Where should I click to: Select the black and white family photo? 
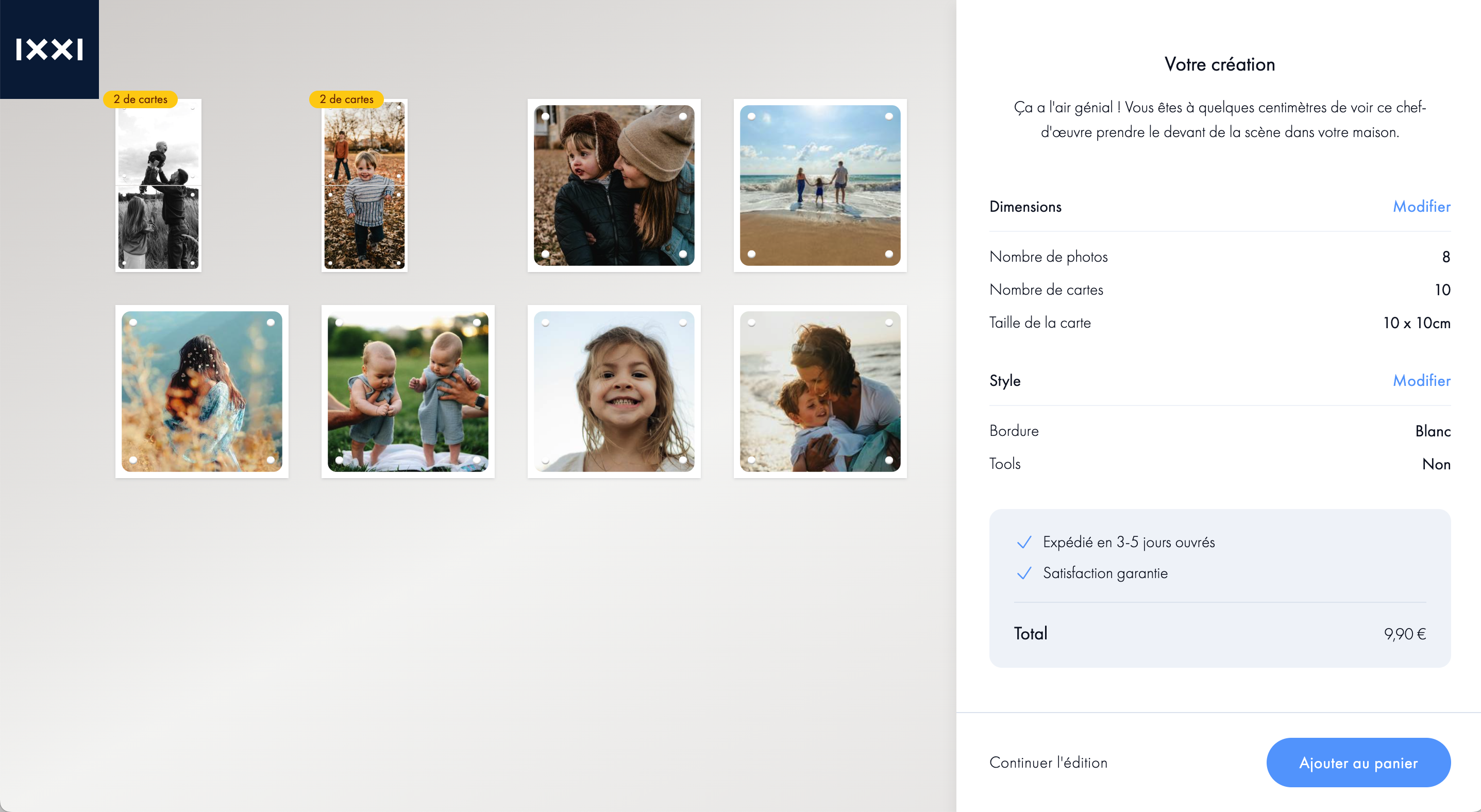click(158, 185)
